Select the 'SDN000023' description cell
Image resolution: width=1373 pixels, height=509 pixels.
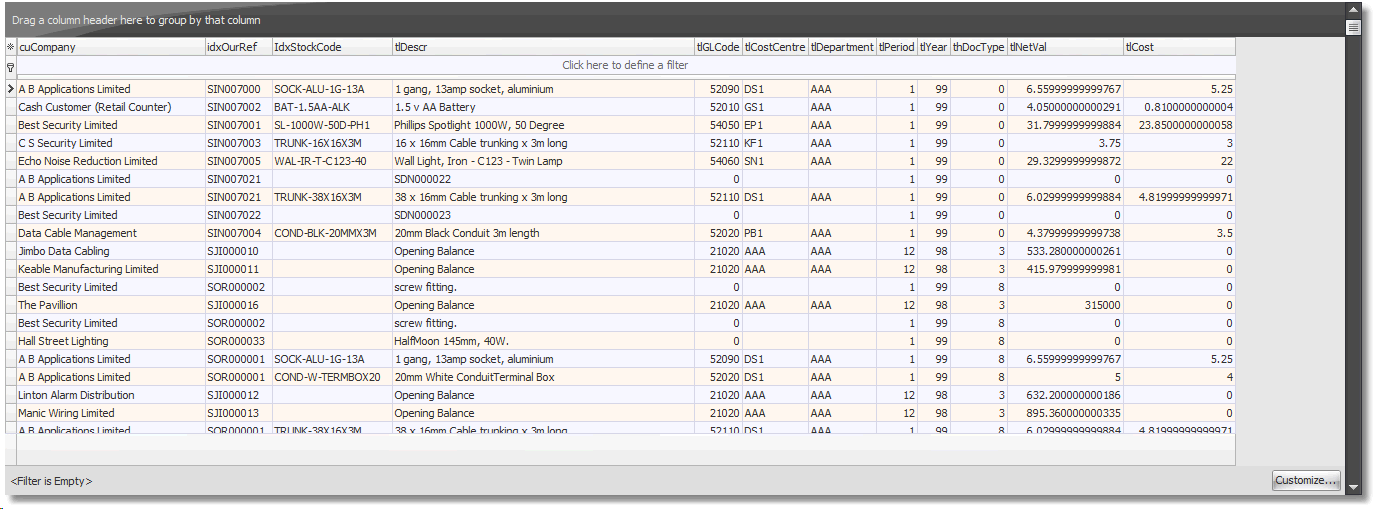544,215
